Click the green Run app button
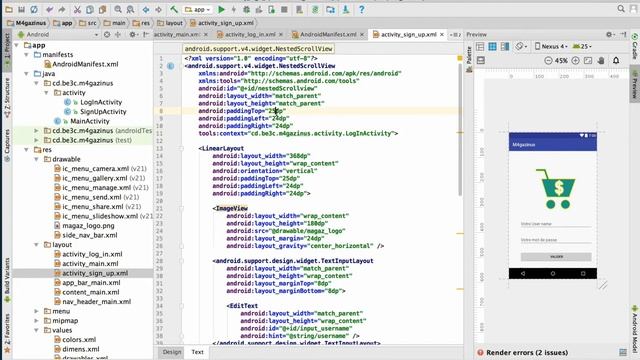640x360 pixels. pyautogui.click(x=221, y=9)
